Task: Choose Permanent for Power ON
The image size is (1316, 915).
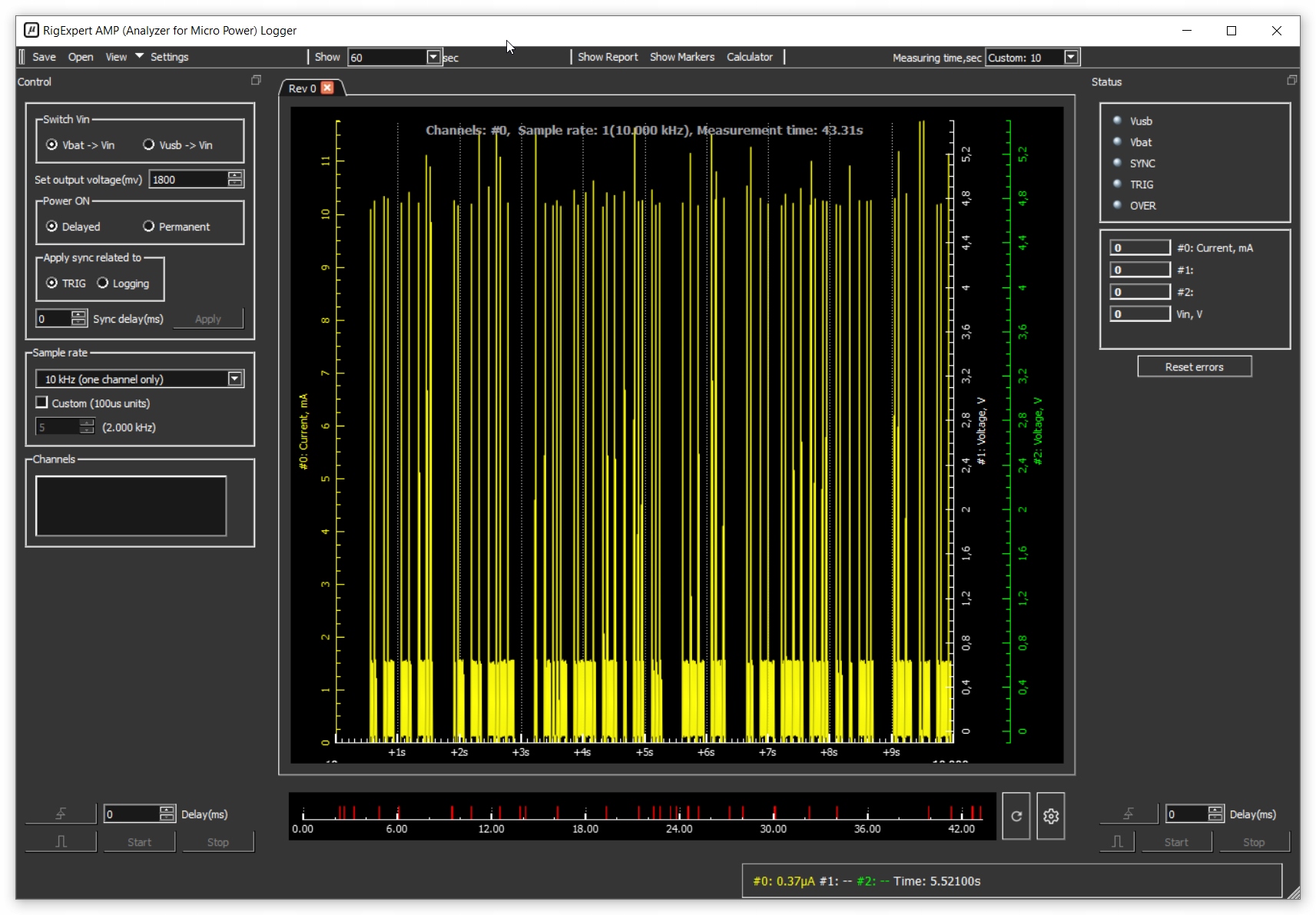Action: point(149,227)
